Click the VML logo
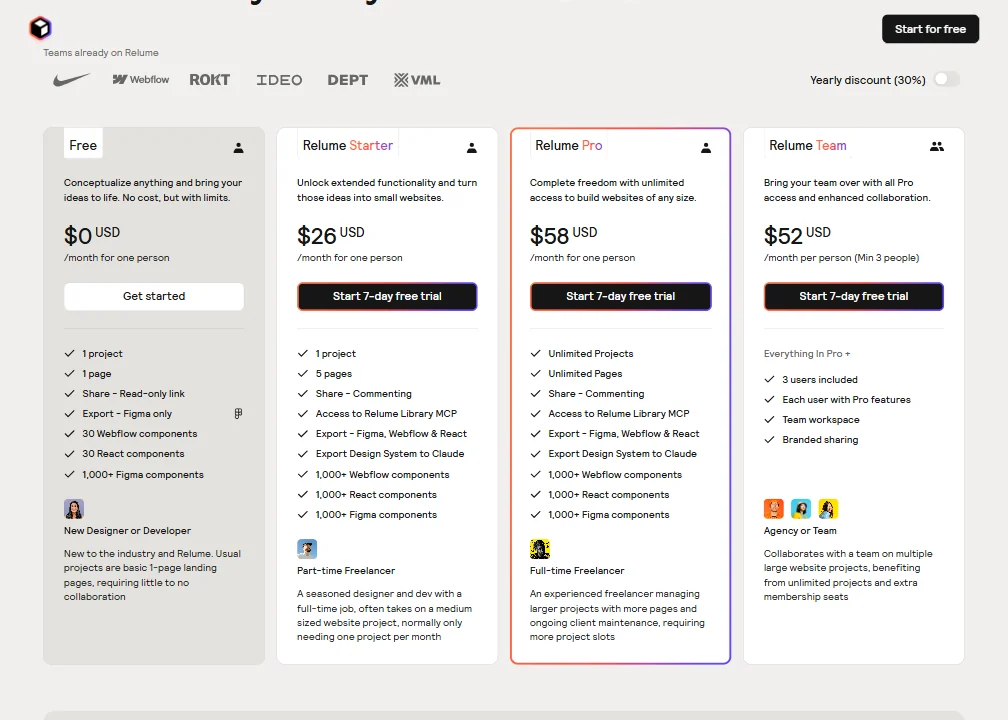1008x720 pixels. click(x=417, y=80)
